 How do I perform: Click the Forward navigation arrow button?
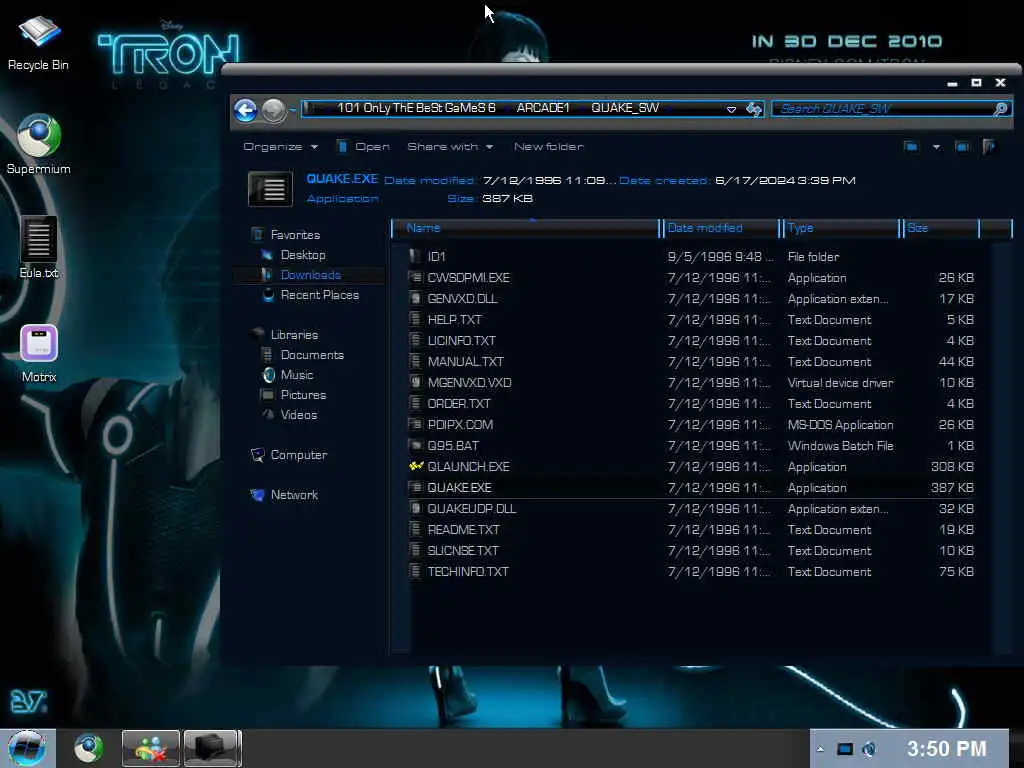(x=274, y=110)
